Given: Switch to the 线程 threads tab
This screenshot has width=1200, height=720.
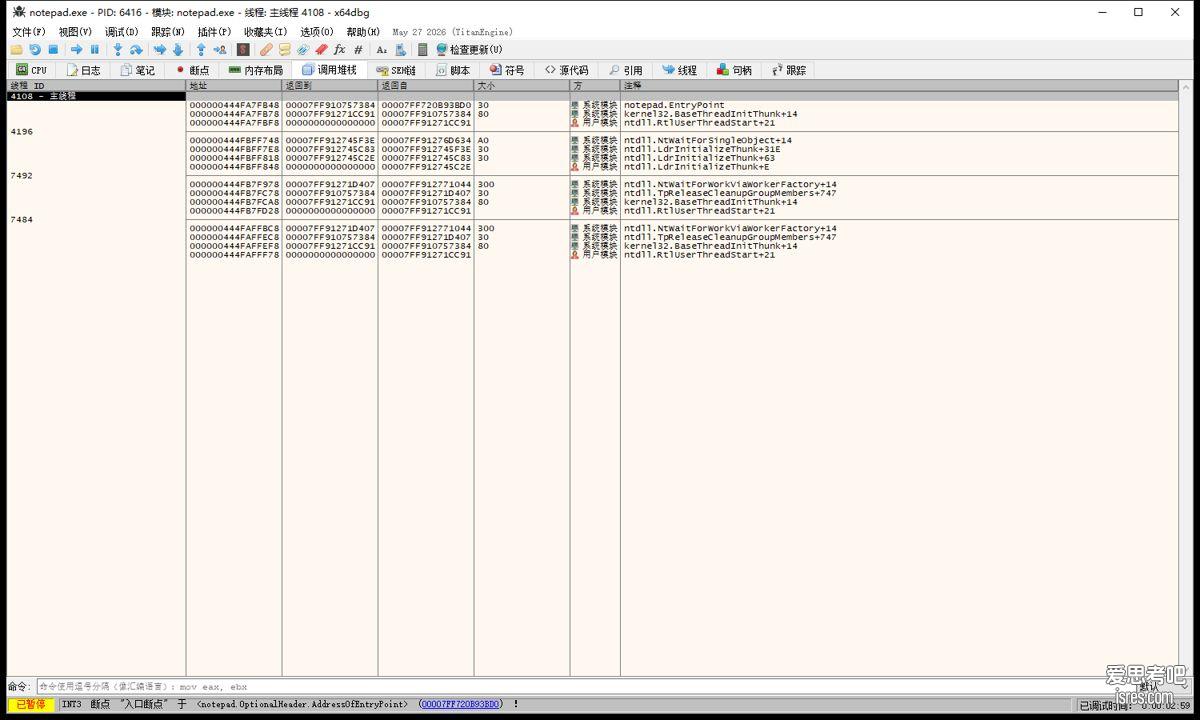Looking at the screenshot, I should 679,70.
